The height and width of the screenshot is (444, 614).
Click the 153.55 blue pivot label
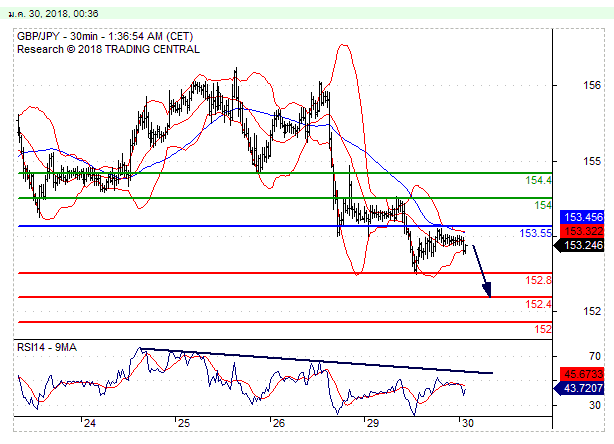point(535,233)
